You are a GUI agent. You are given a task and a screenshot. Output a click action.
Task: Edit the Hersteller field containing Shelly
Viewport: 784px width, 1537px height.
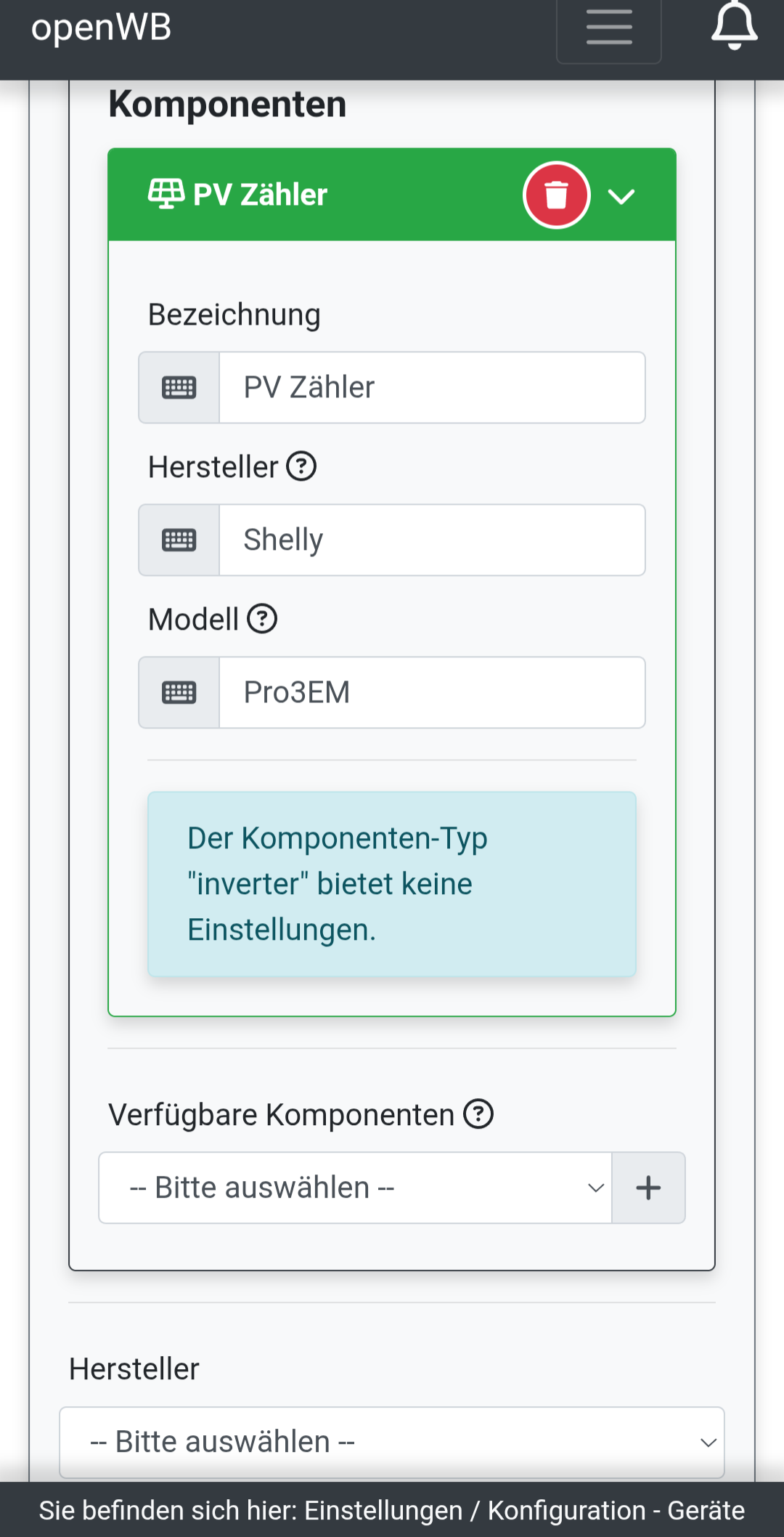tap(432, 540)
